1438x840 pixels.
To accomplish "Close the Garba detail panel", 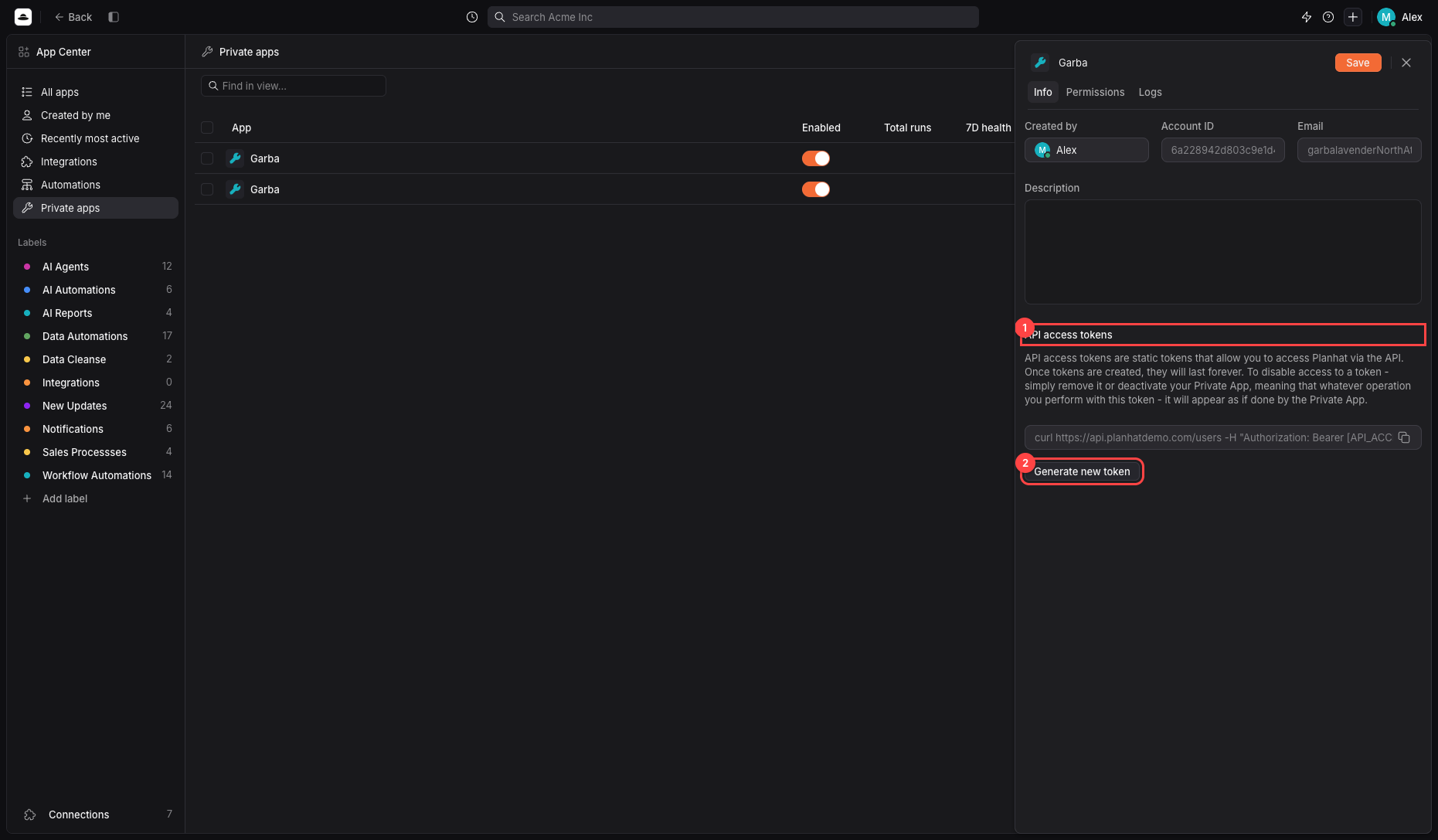I will (x=1406, y=63).
